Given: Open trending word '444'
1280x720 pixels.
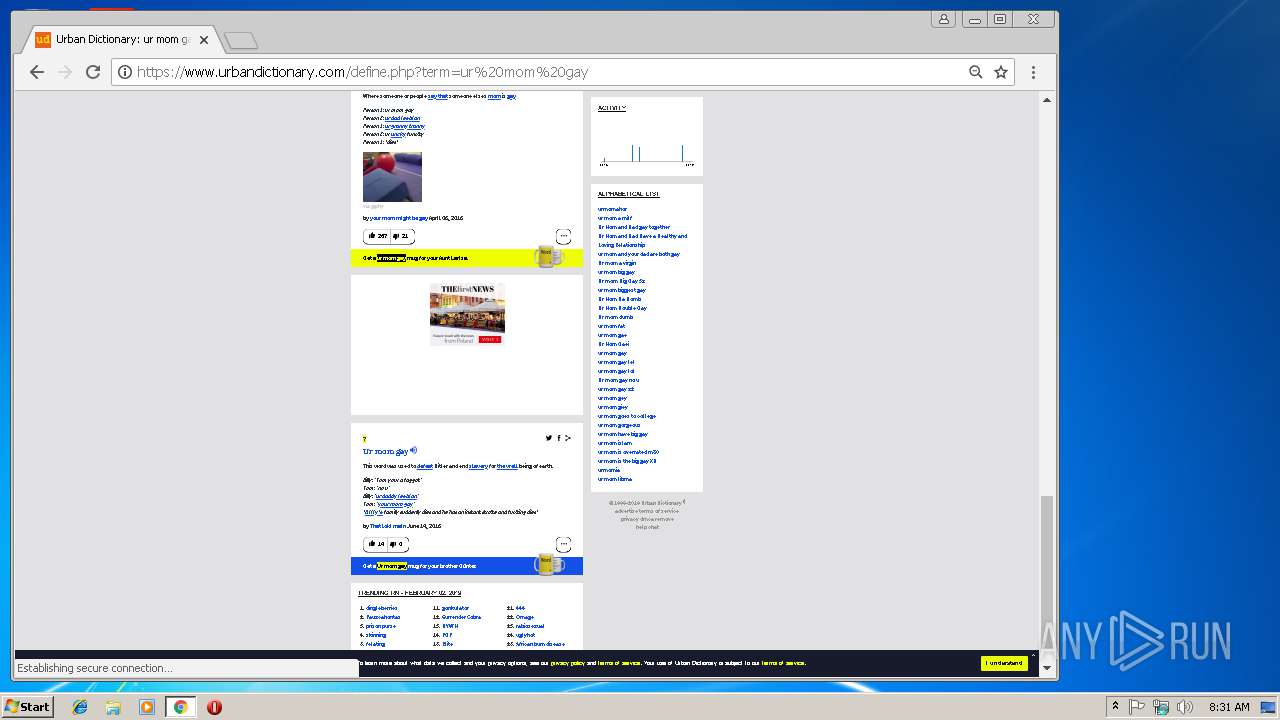Looking at the screenshot, I should 520,608.
